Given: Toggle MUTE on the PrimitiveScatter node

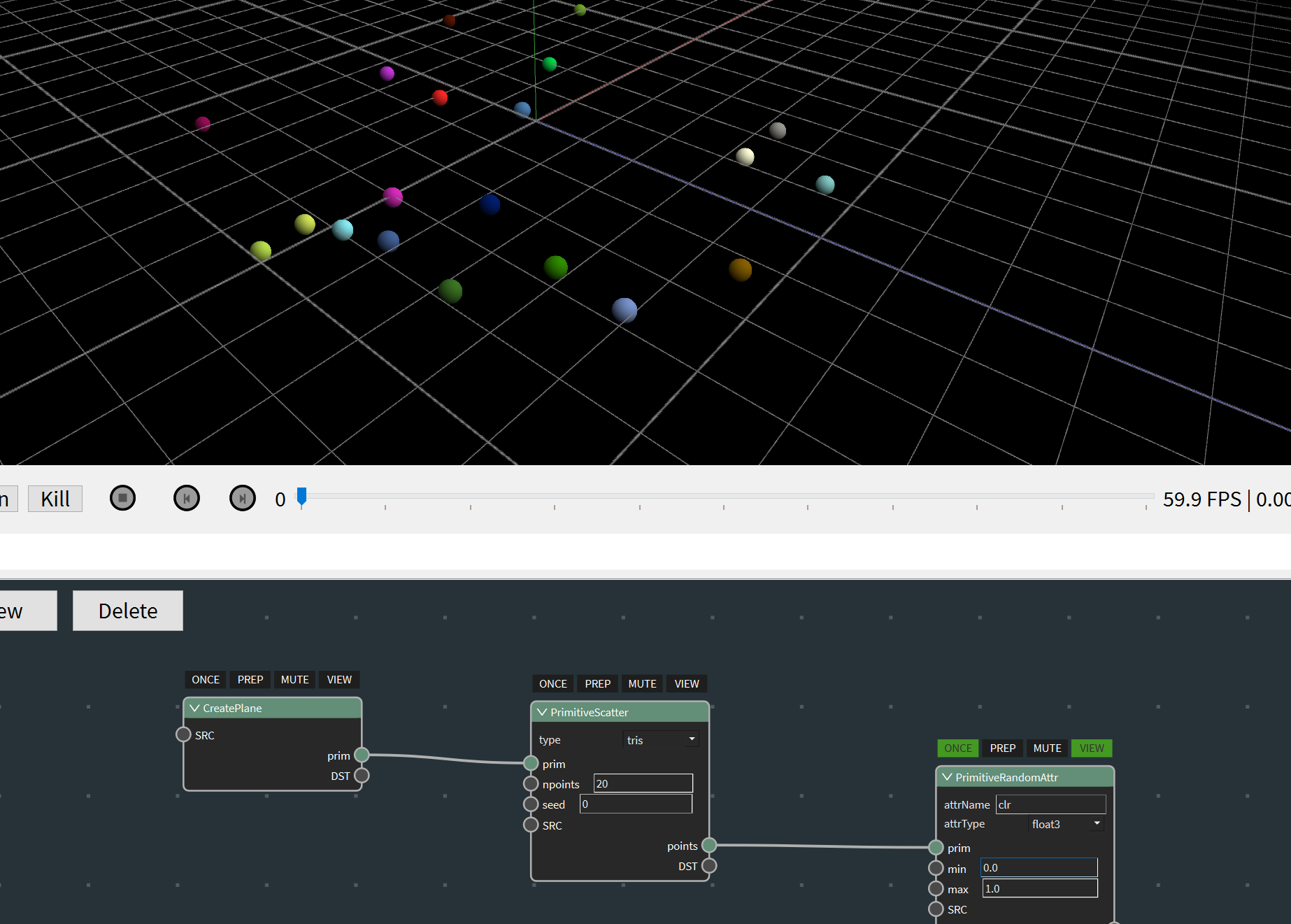Looking at the screenshot, I should pos(642,684).
